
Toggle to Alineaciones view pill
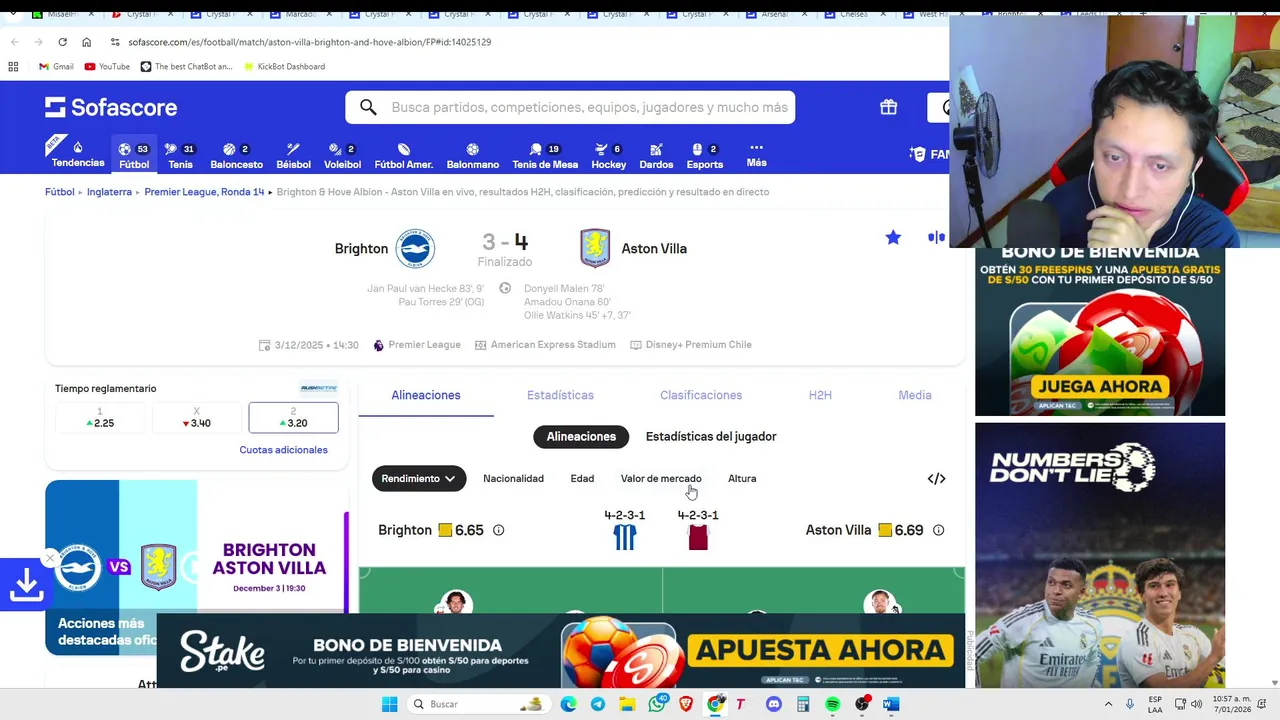pyautogui.click(x=581, y=436)
